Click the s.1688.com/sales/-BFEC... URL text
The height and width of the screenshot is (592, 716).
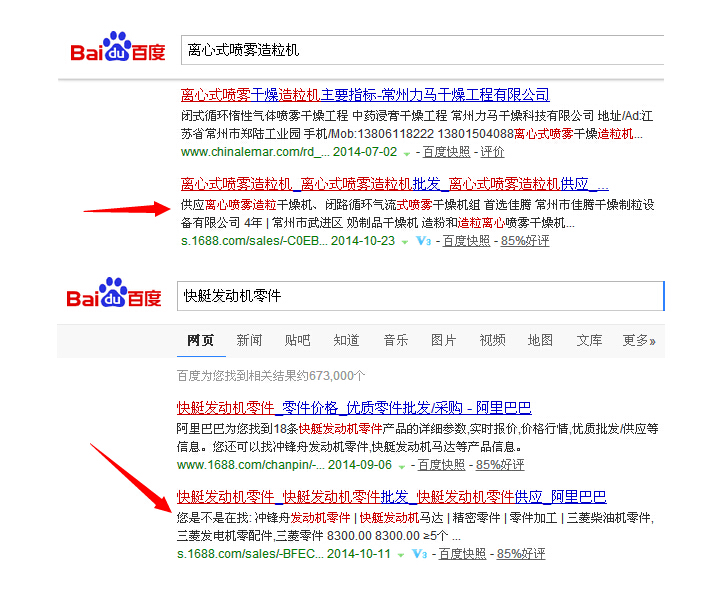(250, 554)
